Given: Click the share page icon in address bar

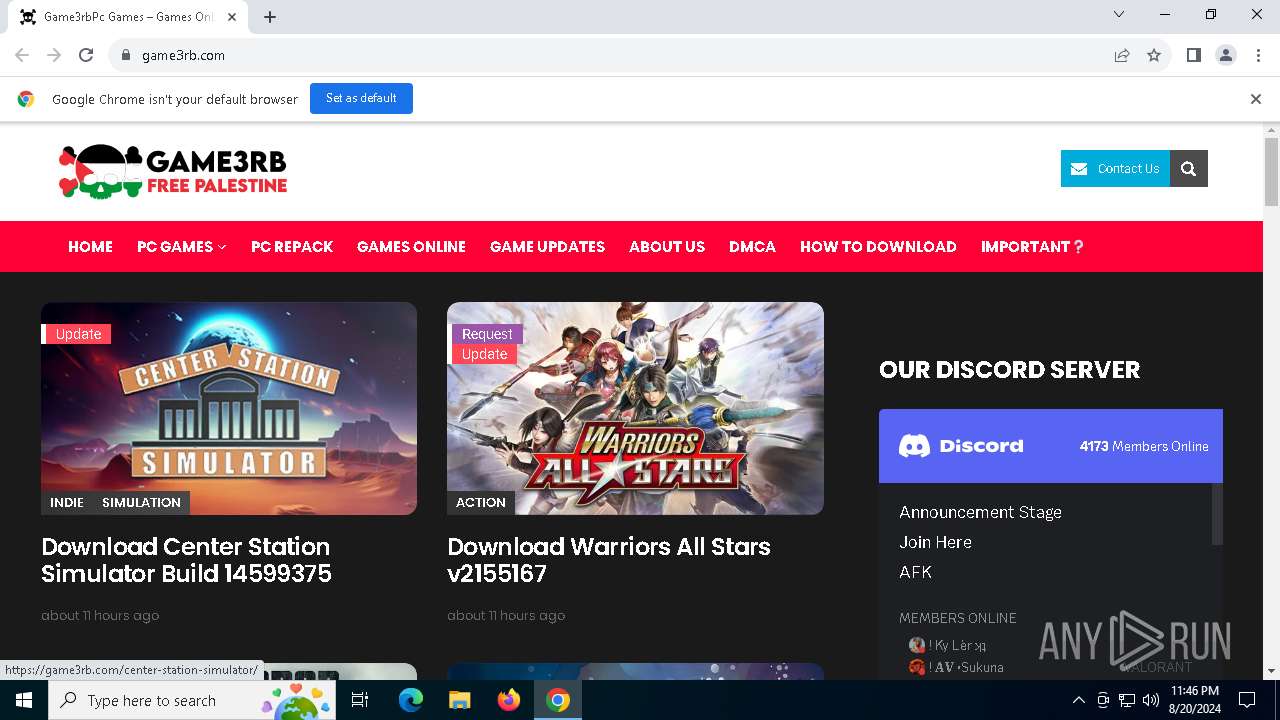Looking at the screenshot, I should coord(1122,55).
